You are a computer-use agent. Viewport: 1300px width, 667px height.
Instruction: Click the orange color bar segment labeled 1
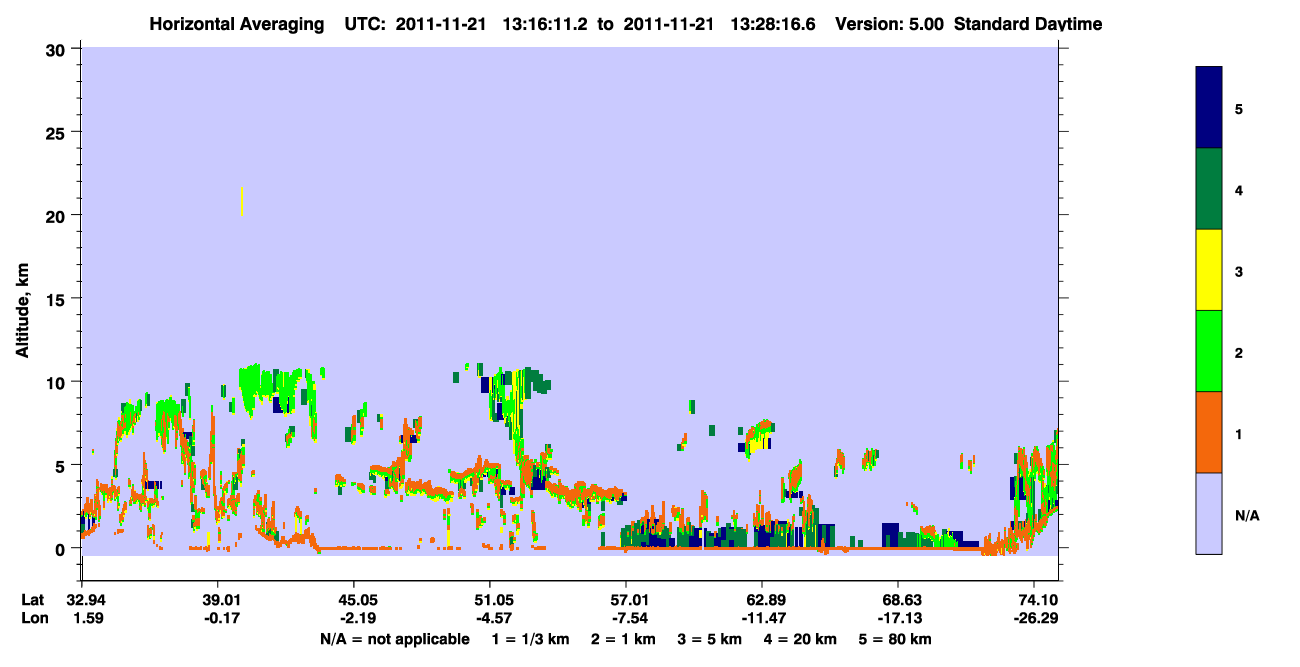[x=1209, y=432]
